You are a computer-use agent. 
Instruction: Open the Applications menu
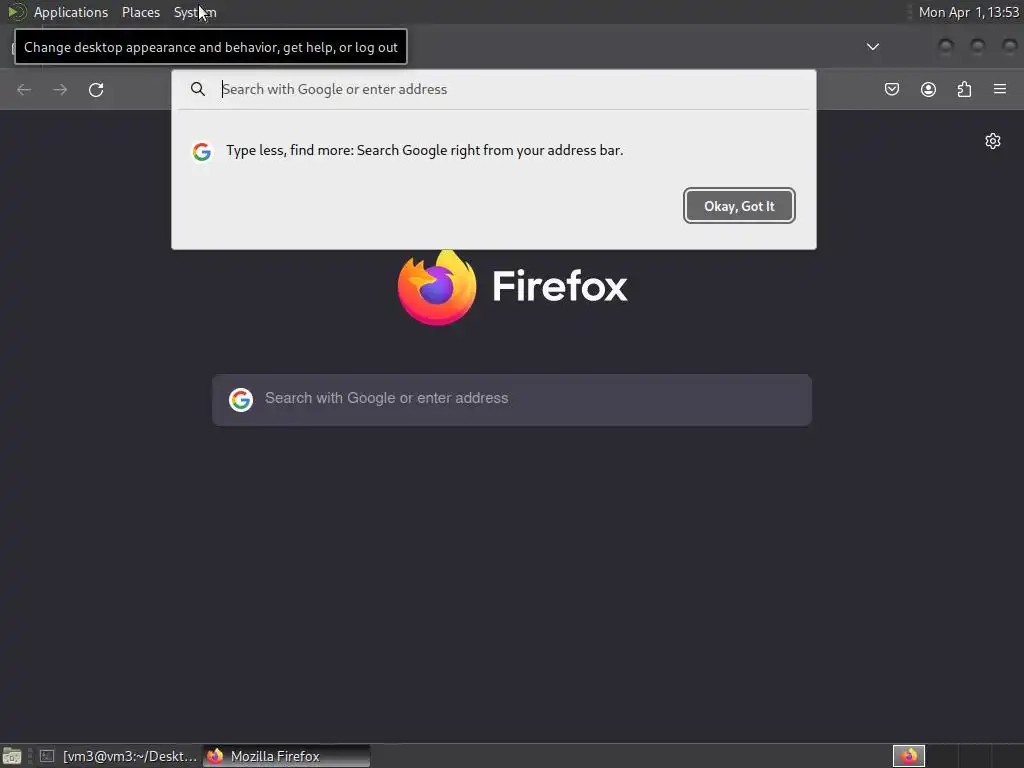[x=71, y=12]
